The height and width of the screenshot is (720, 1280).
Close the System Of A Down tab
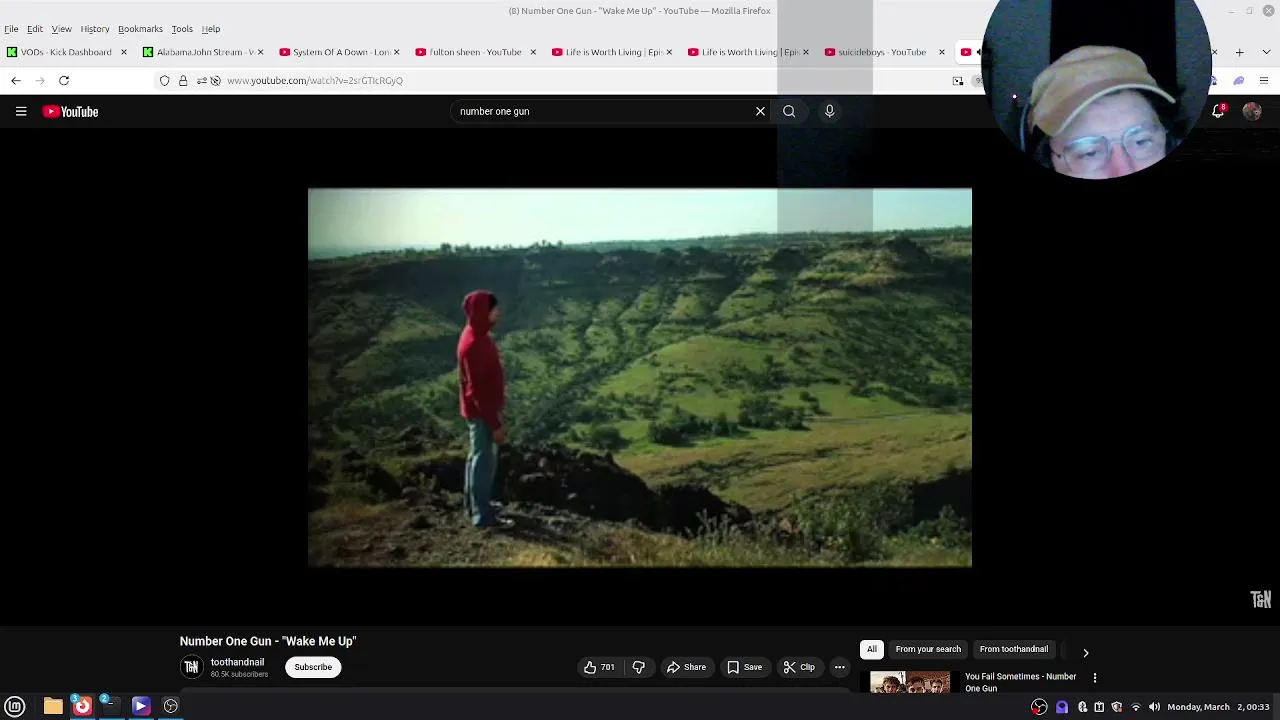[396, 52]
